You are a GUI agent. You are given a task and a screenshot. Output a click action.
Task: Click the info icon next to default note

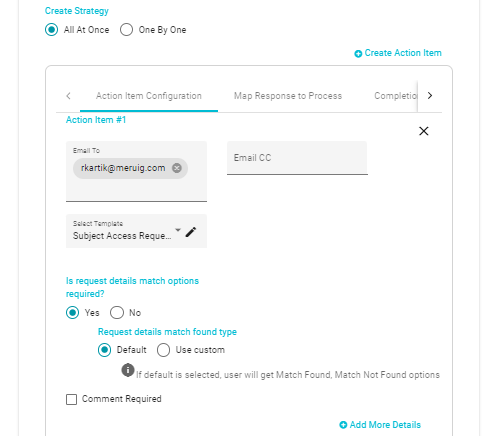pyautogui.click(x=128, y=370)
